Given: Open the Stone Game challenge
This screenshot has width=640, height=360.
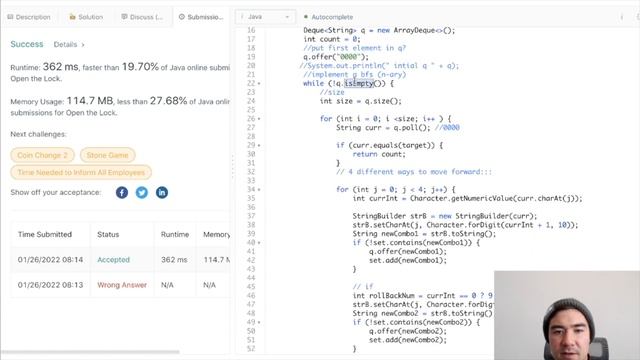Looking at the screenshot, I should [107, 155].
